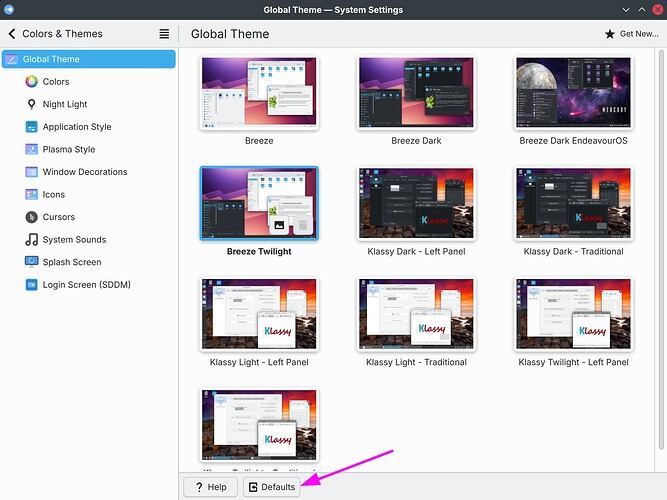This screenshot has width=667, height=500.
Task: Click the Cursors pointer icon
Action: pyautogui.click(x=31, y=217)
